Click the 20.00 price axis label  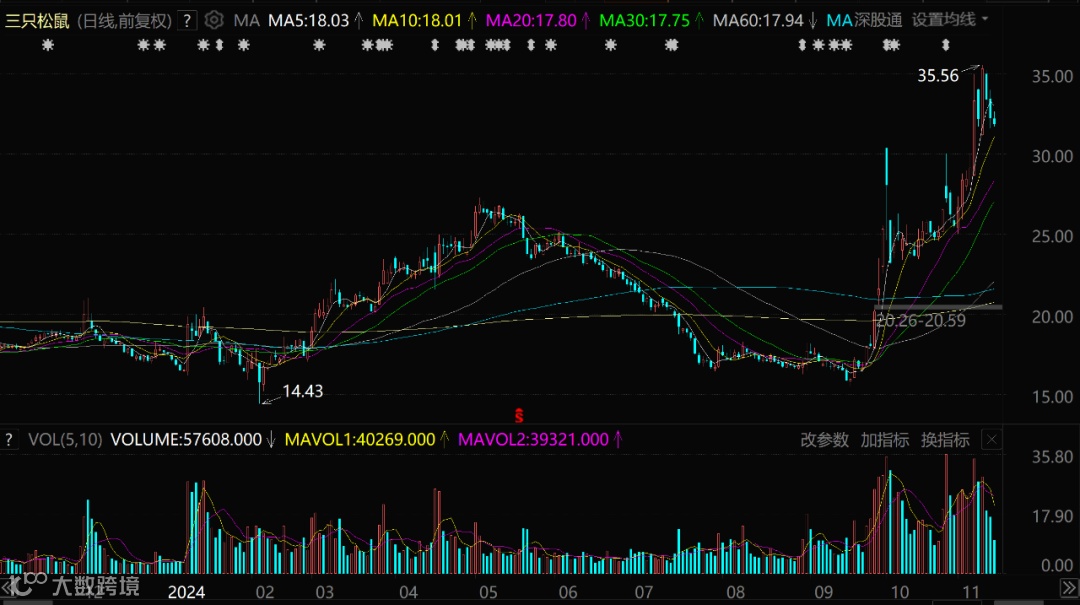(1052, 317)
